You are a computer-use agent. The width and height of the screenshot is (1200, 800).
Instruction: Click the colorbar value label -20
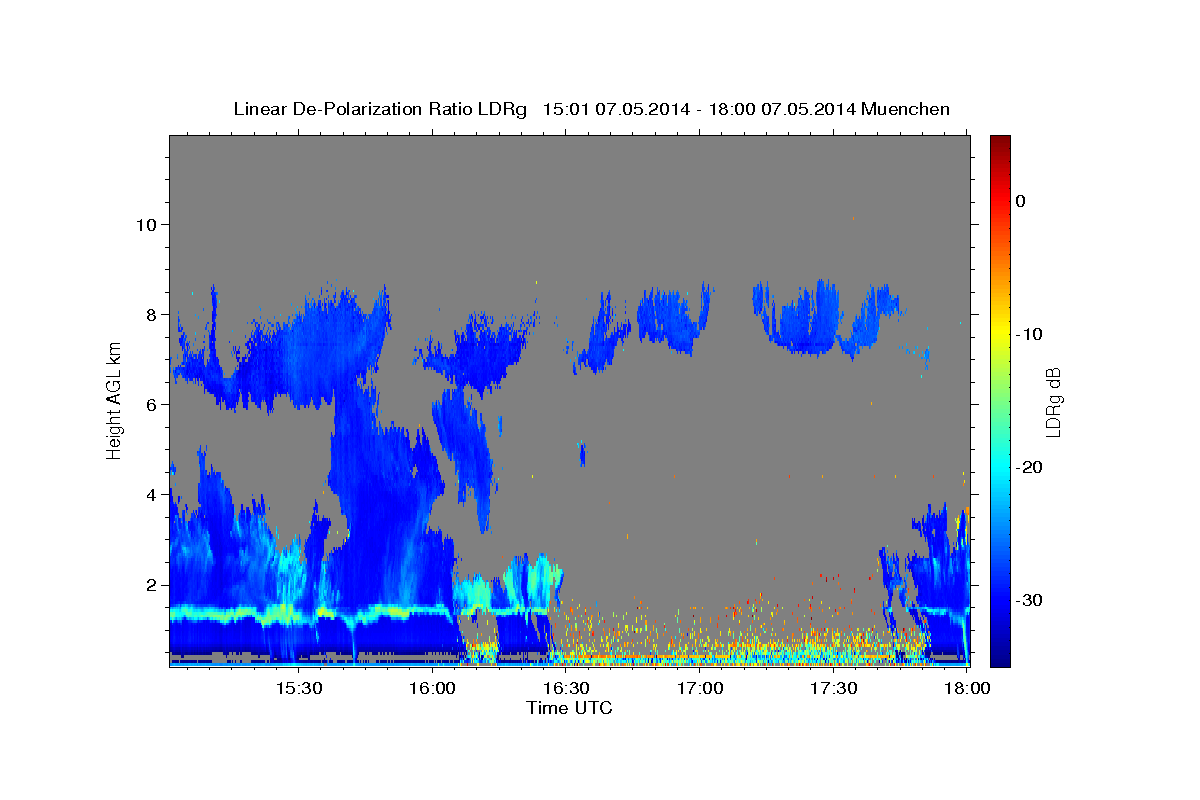1029,467
